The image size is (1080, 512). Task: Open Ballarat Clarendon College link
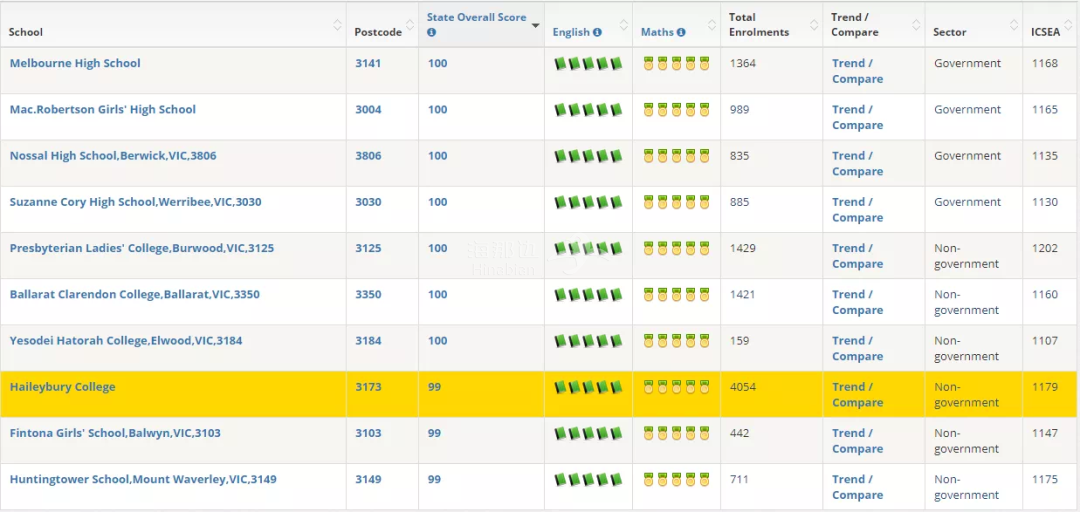[135, 294]
